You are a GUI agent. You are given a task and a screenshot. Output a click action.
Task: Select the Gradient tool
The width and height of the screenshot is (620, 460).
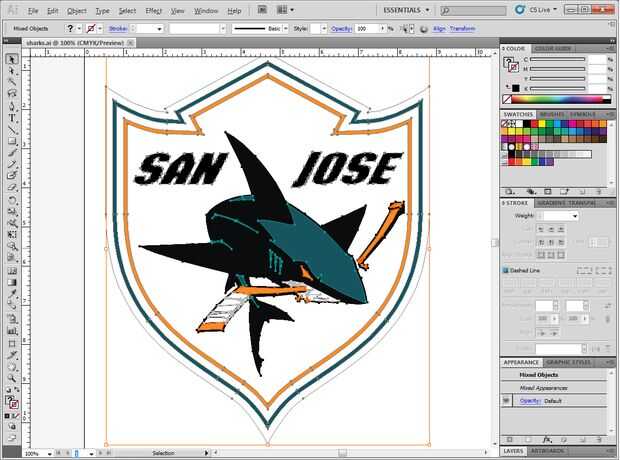pos(12,282)
